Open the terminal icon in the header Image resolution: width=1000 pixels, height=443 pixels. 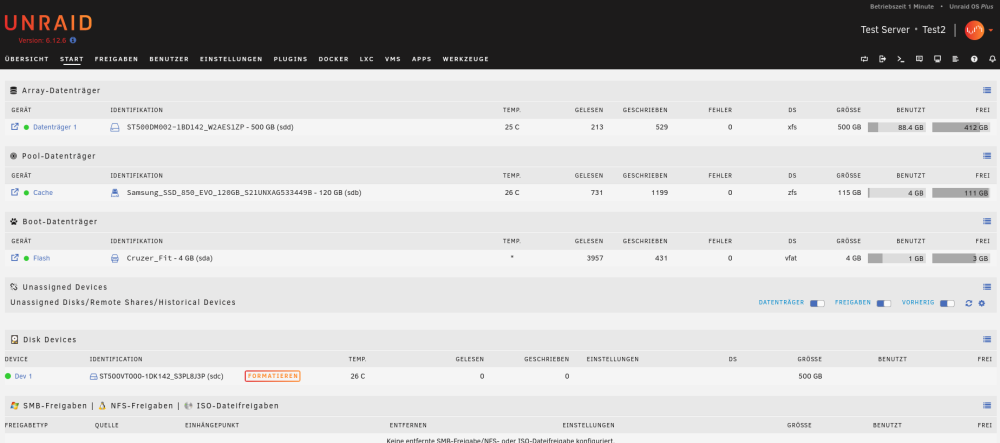point(901,59)
